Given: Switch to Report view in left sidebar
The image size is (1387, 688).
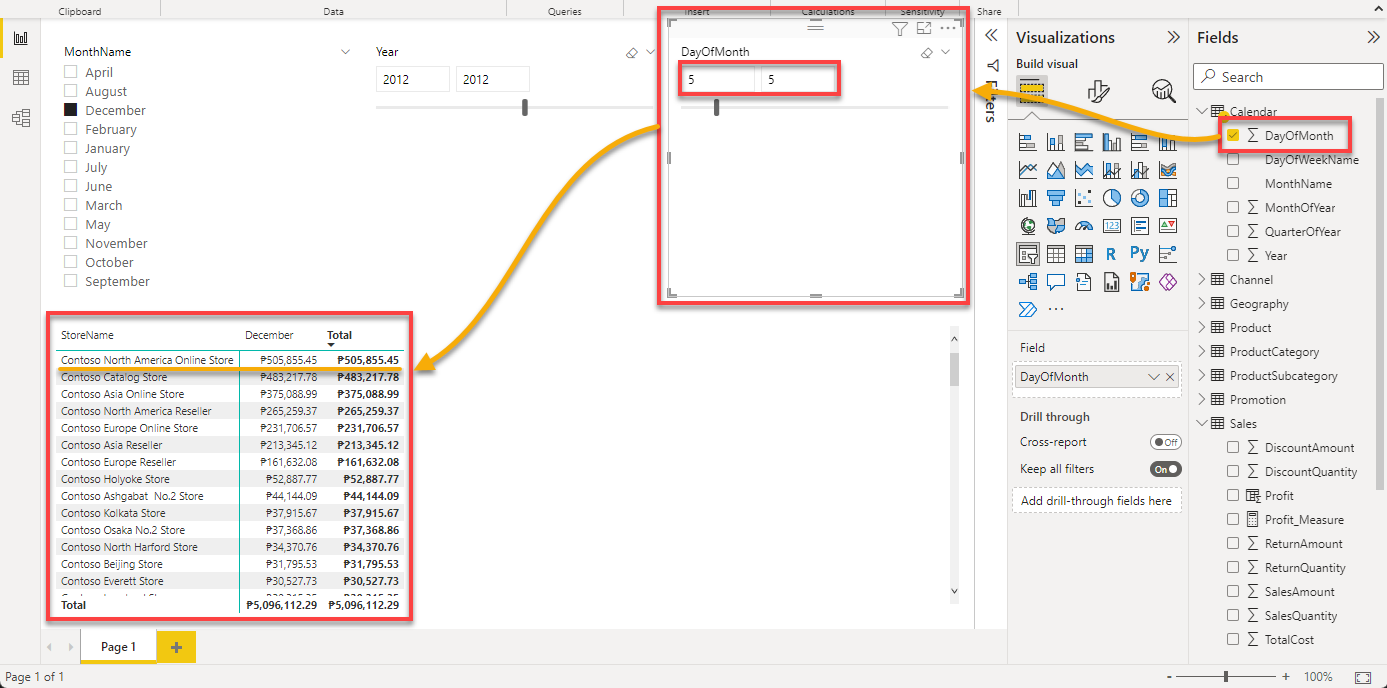Looking at the screenshot, I should click(x=20, y=39).
